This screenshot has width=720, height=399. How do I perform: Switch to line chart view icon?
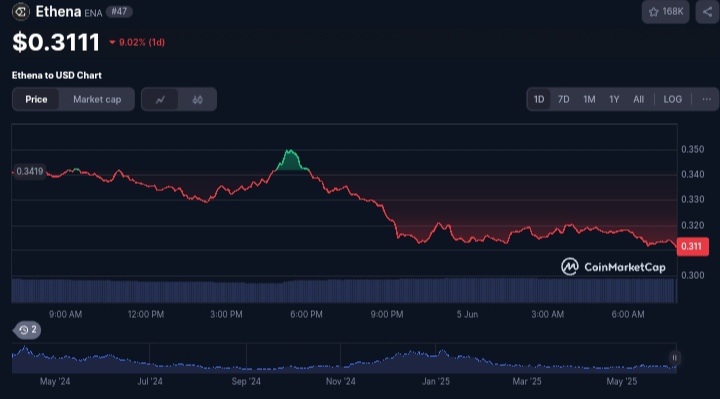pyautogui.click(x=160, y=99)
